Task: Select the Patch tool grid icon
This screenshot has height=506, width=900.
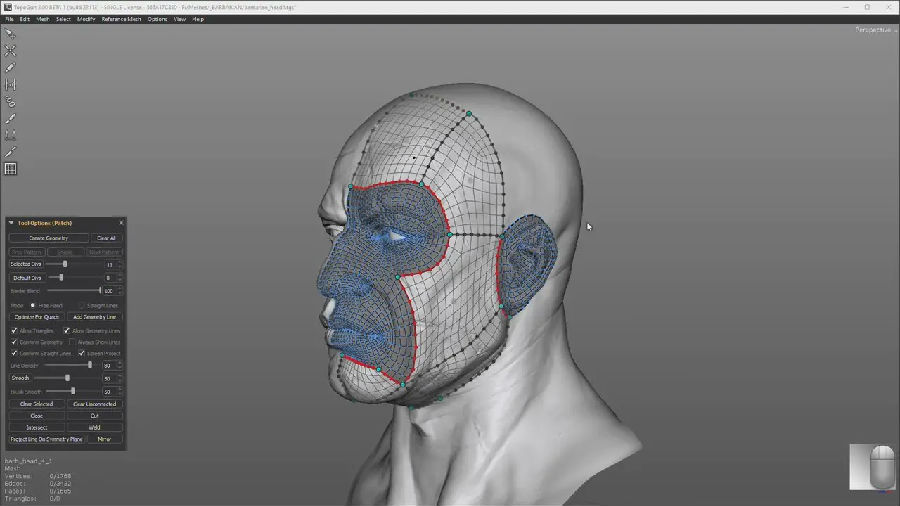Action: (x=11, y=169)
